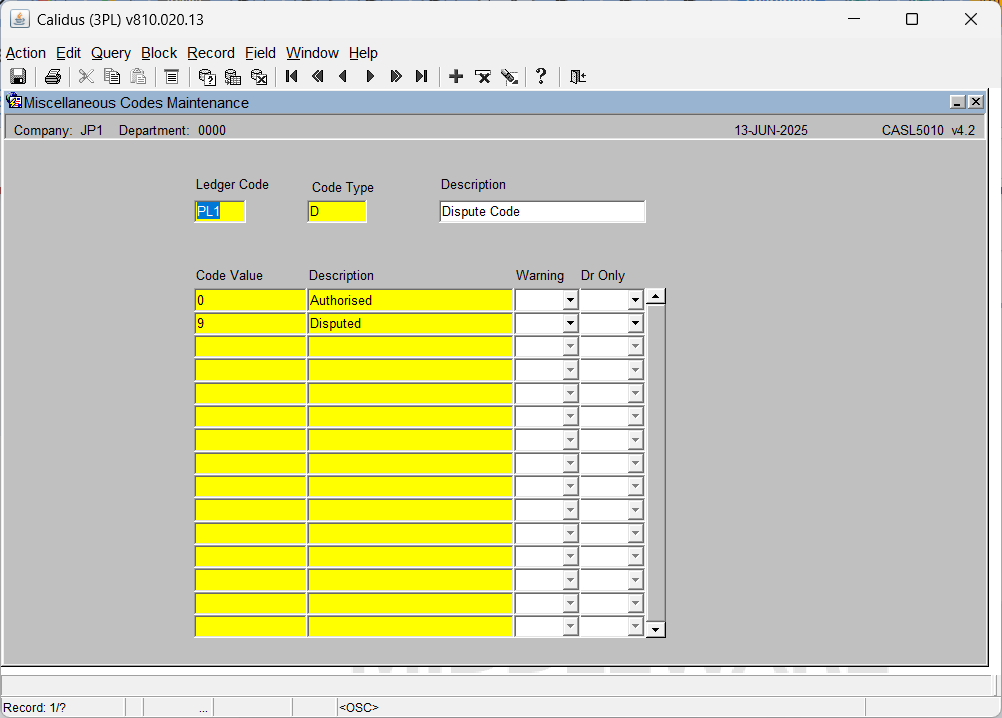The height and width of the screenshot is (718, 1002).
Task: Exit the form with the door icon
Action: pos(578,77)
